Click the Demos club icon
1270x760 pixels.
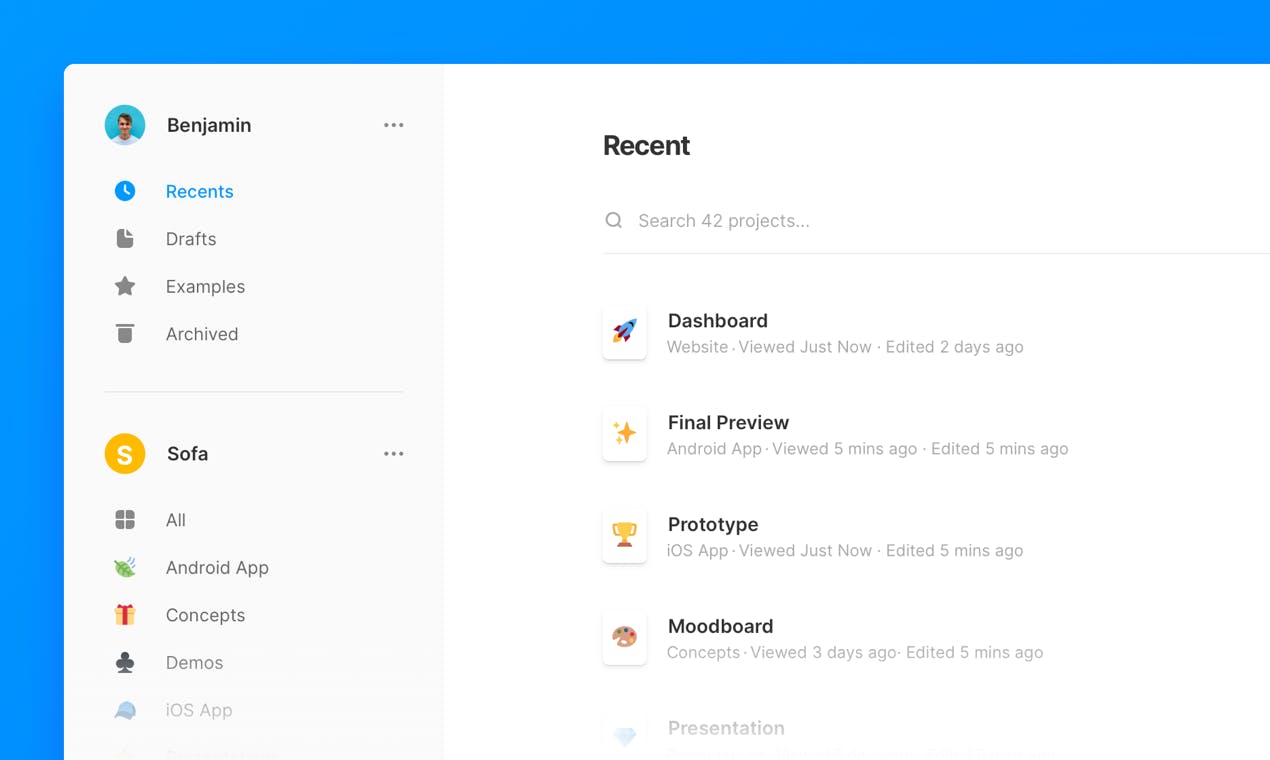125,662
